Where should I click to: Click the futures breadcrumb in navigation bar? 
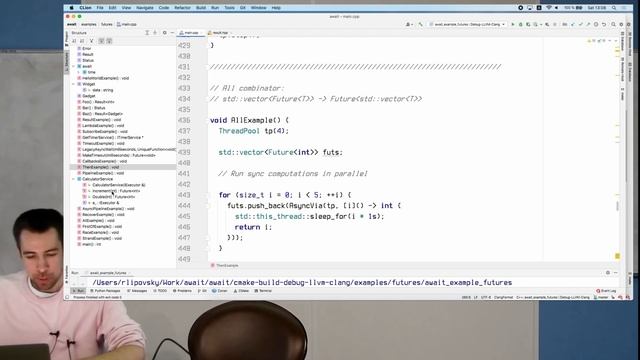[107, 24]
